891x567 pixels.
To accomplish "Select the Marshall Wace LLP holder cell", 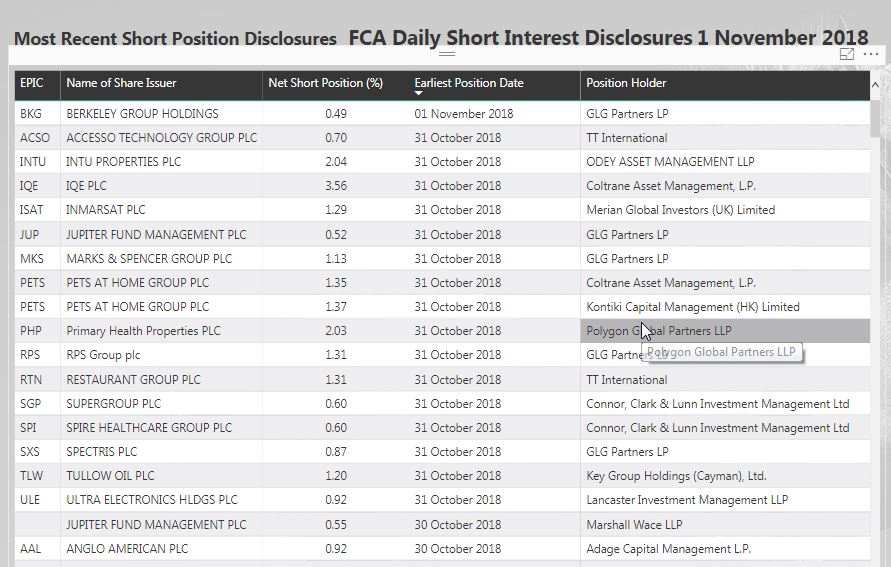I will click(634, 525).
